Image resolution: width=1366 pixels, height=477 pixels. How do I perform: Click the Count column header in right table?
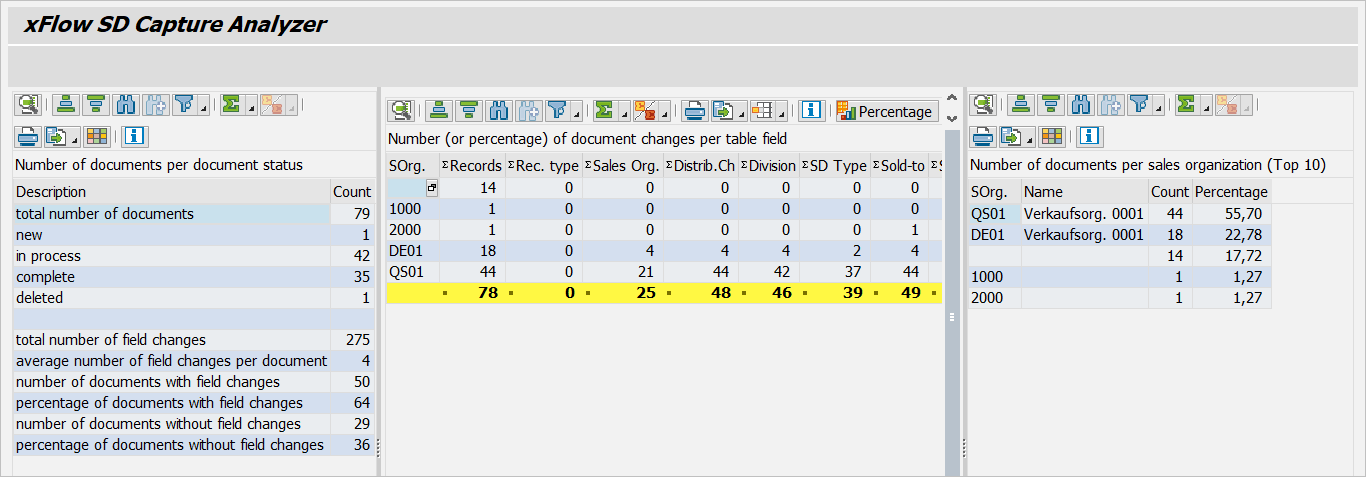point(1169,191)
